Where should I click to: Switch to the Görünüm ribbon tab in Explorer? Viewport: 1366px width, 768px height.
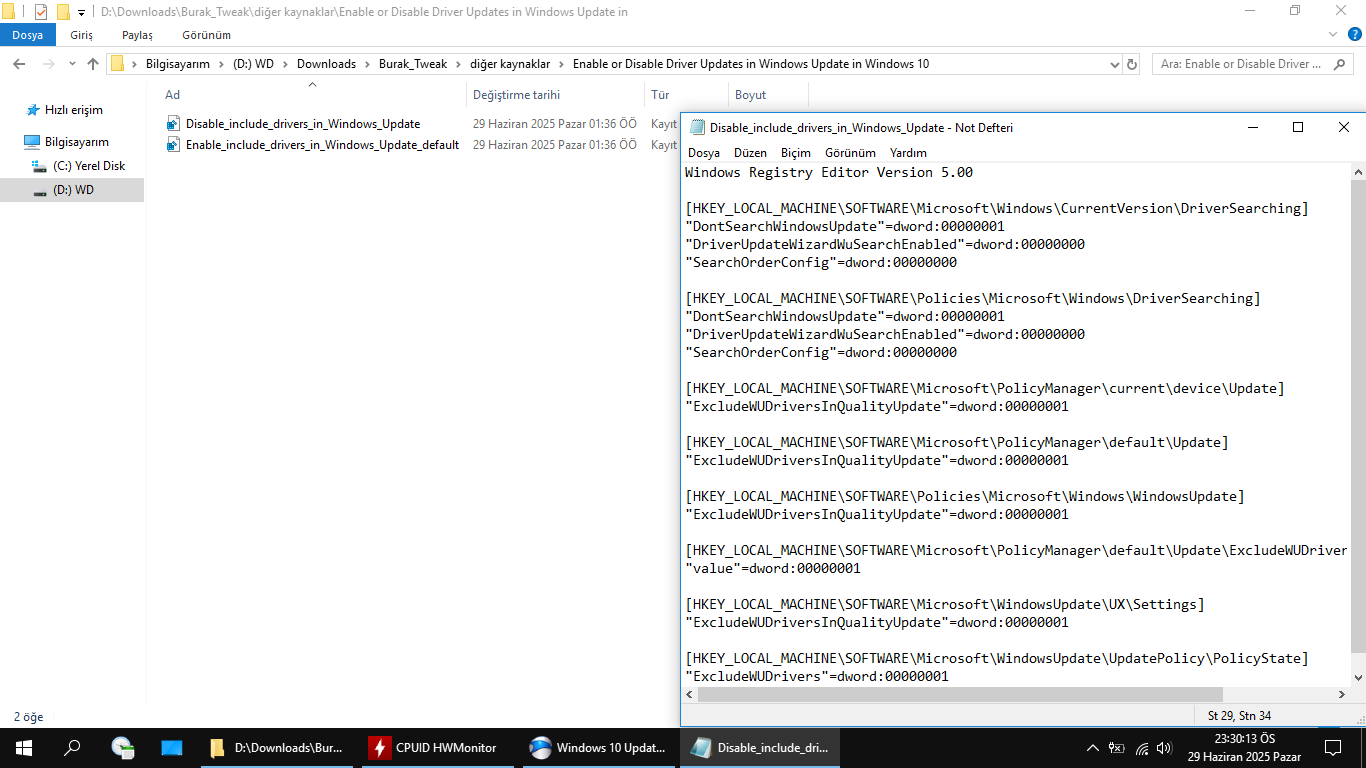[206, 35]
